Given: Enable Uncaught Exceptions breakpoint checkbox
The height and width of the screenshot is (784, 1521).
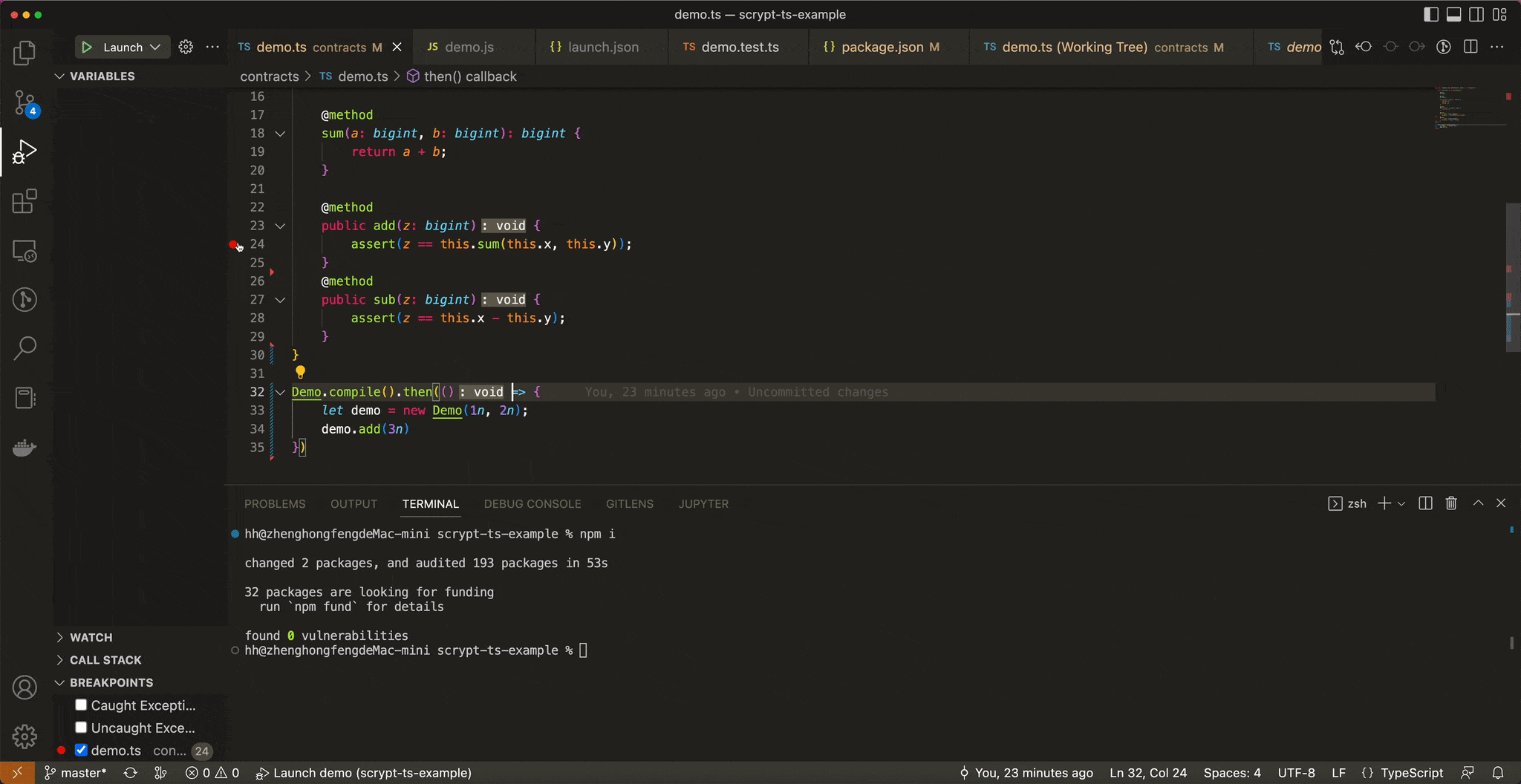Looking at the screenshot, I should [82, 728].
